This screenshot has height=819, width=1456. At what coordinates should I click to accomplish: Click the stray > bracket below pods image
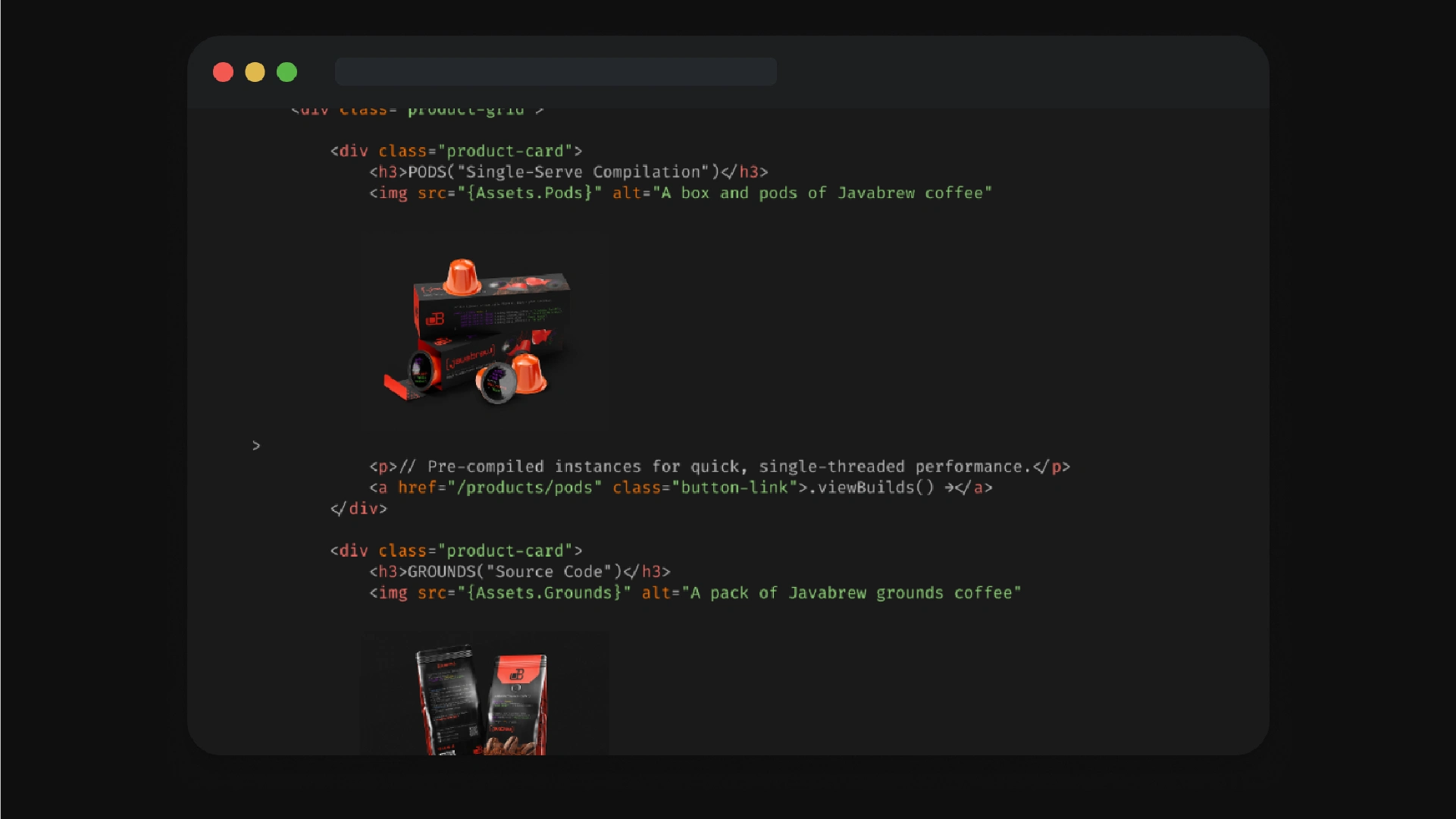(256, 446)
